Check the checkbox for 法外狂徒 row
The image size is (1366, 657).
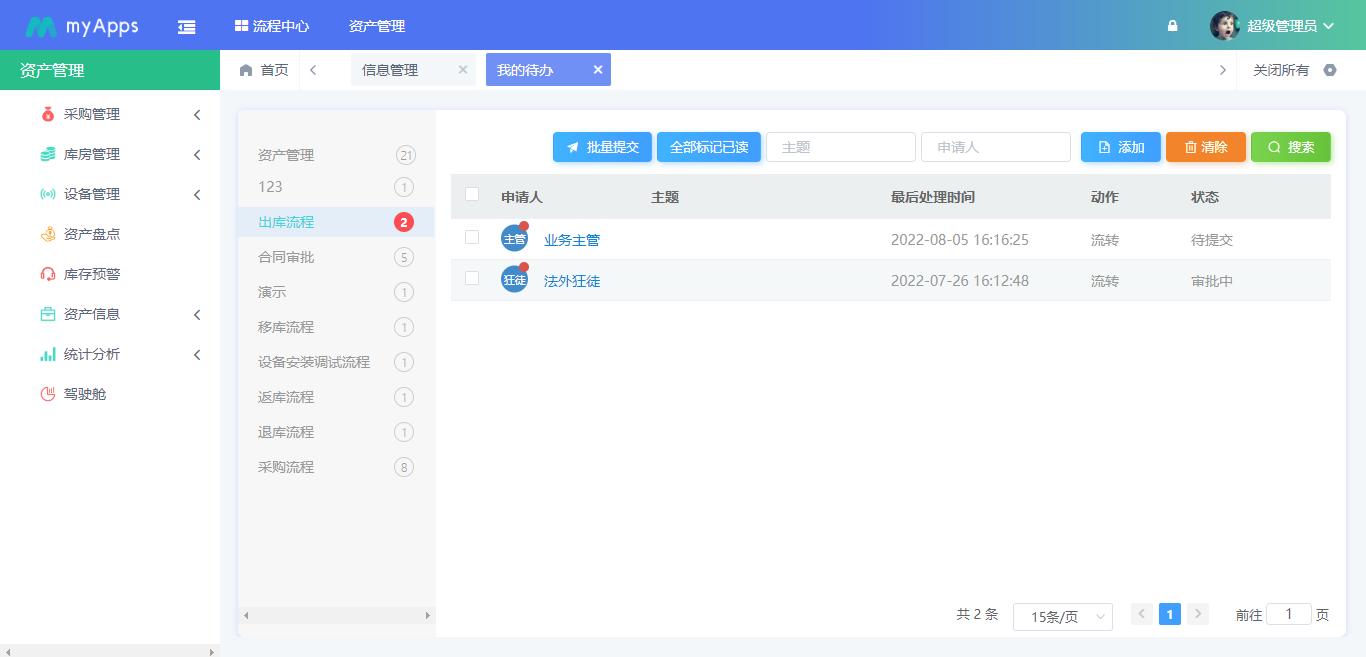point(472,280)
